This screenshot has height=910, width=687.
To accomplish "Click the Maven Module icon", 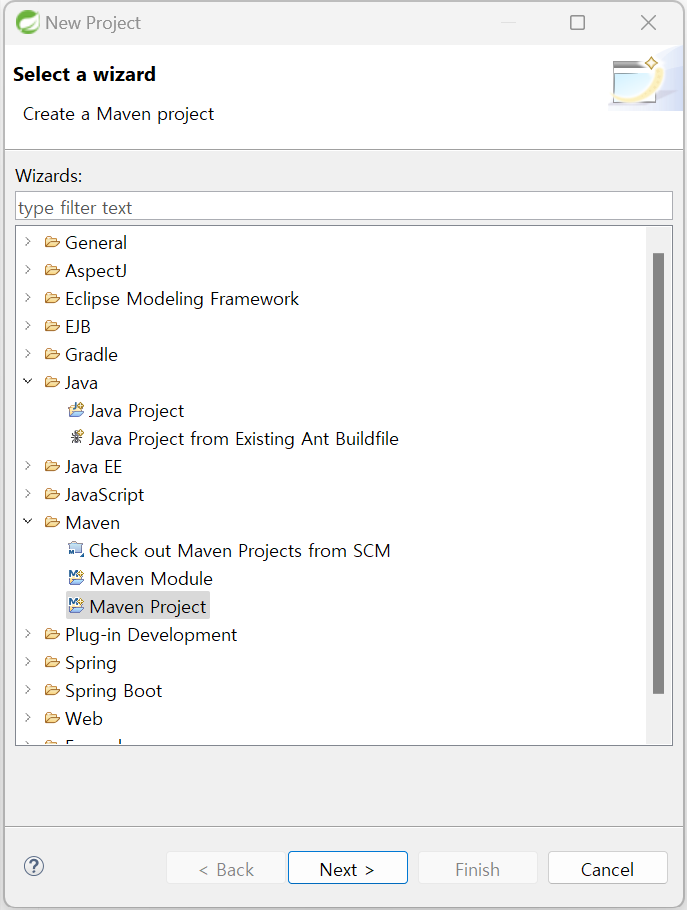I will 76,577.
